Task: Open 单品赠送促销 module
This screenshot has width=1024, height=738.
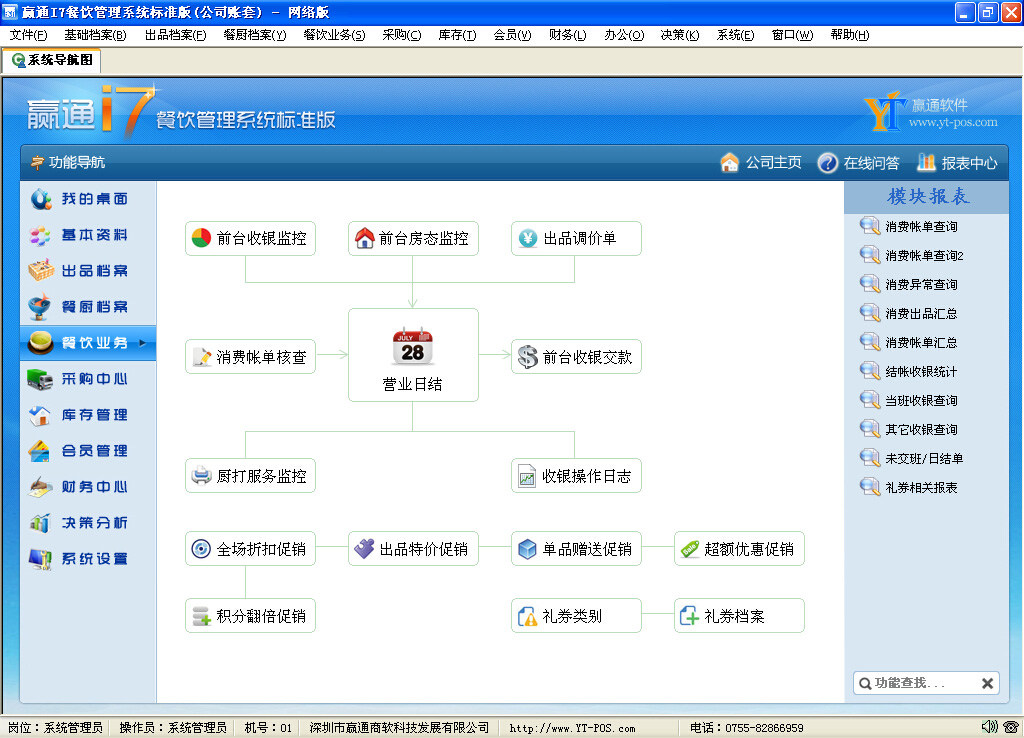Action: [x=576, y=549]
